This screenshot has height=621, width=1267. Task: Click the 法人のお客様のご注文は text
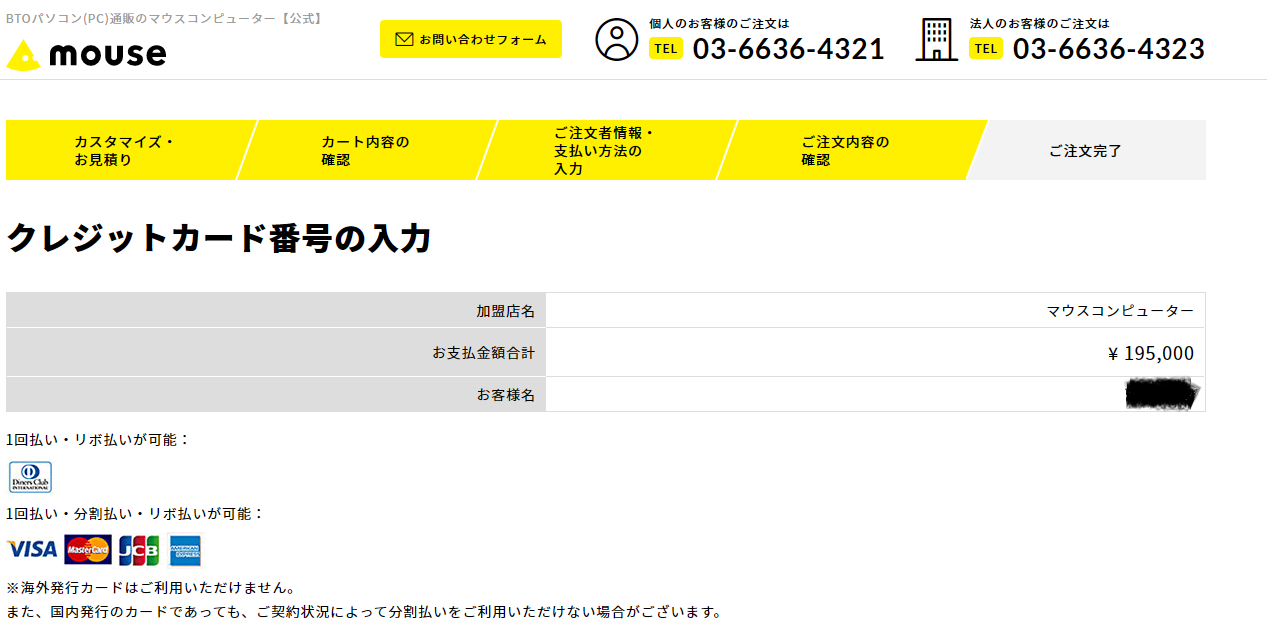(1039, 23)
